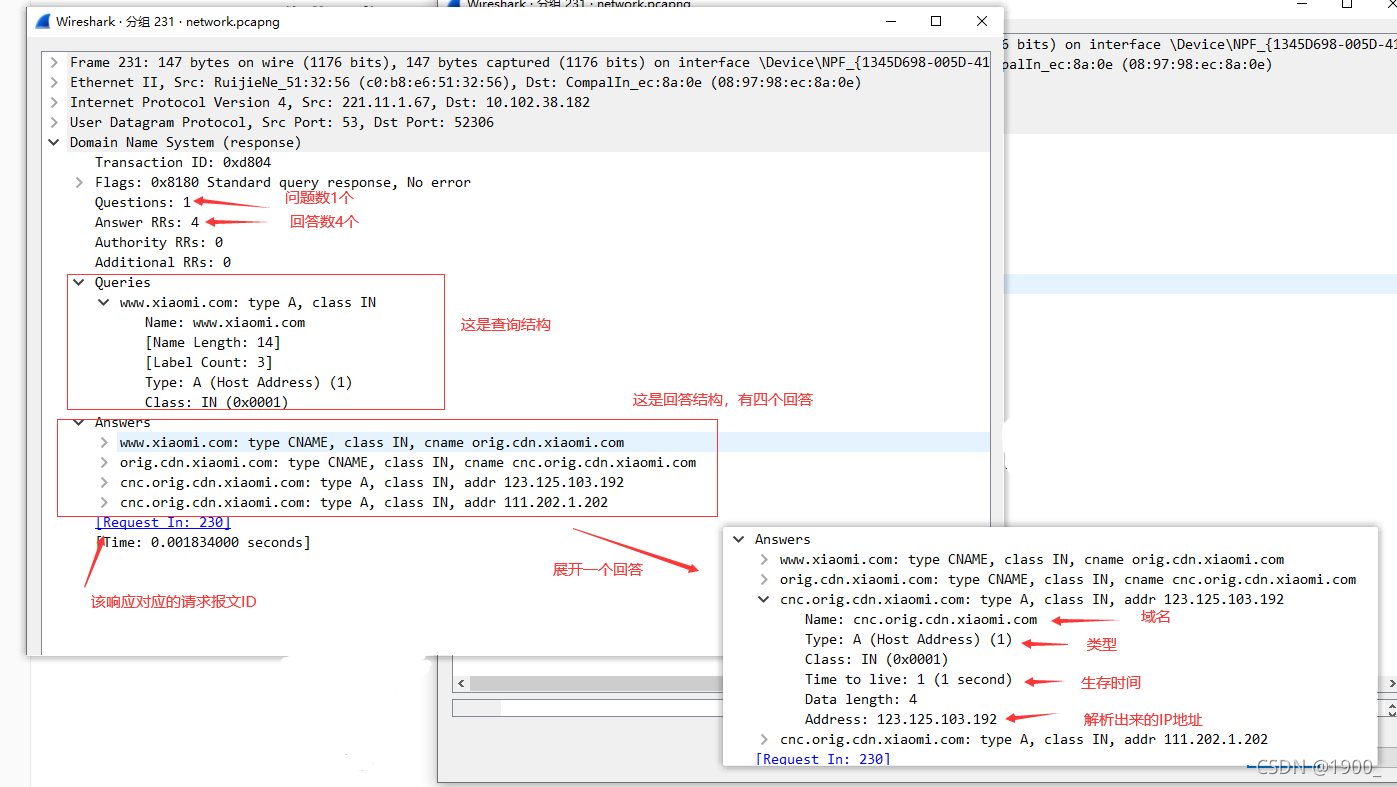This screenshot has height=787, width=1397.
Task: Expand the Flags: 0x8180 row
Action: pos(80,182)
